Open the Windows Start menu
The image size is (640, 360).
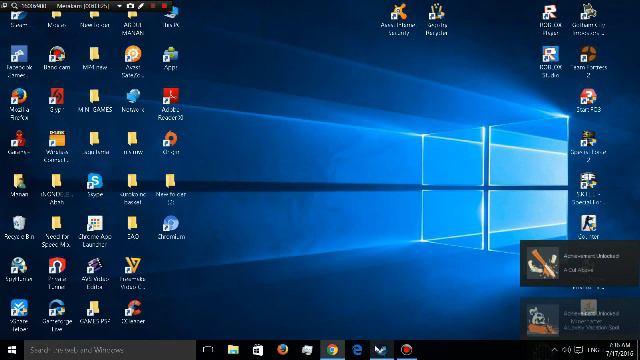pyautogui.click(x=12, y=350)
